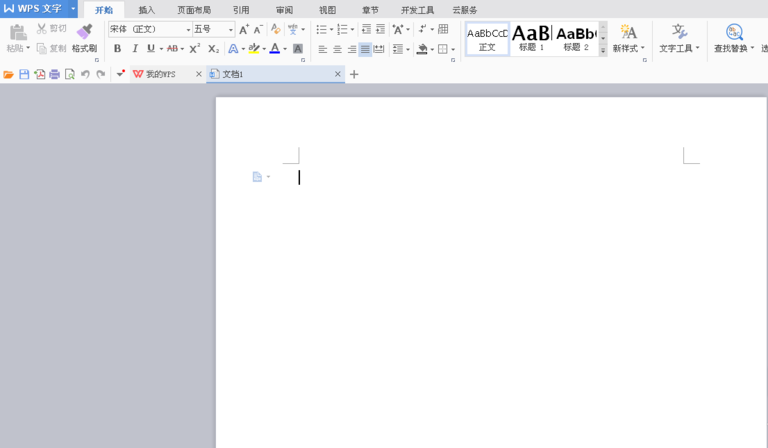This screenshot has width=768, height=448.
Task: Undo the last action with the undo arrow
Action: pos(85,74)
